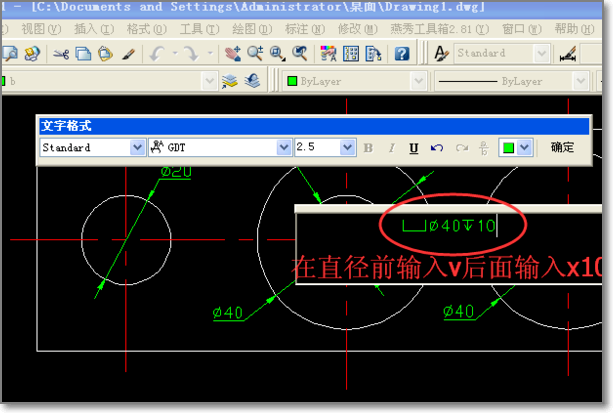Click the 确定 button
This screenshot has height=413, width=613.
point(562,147)
